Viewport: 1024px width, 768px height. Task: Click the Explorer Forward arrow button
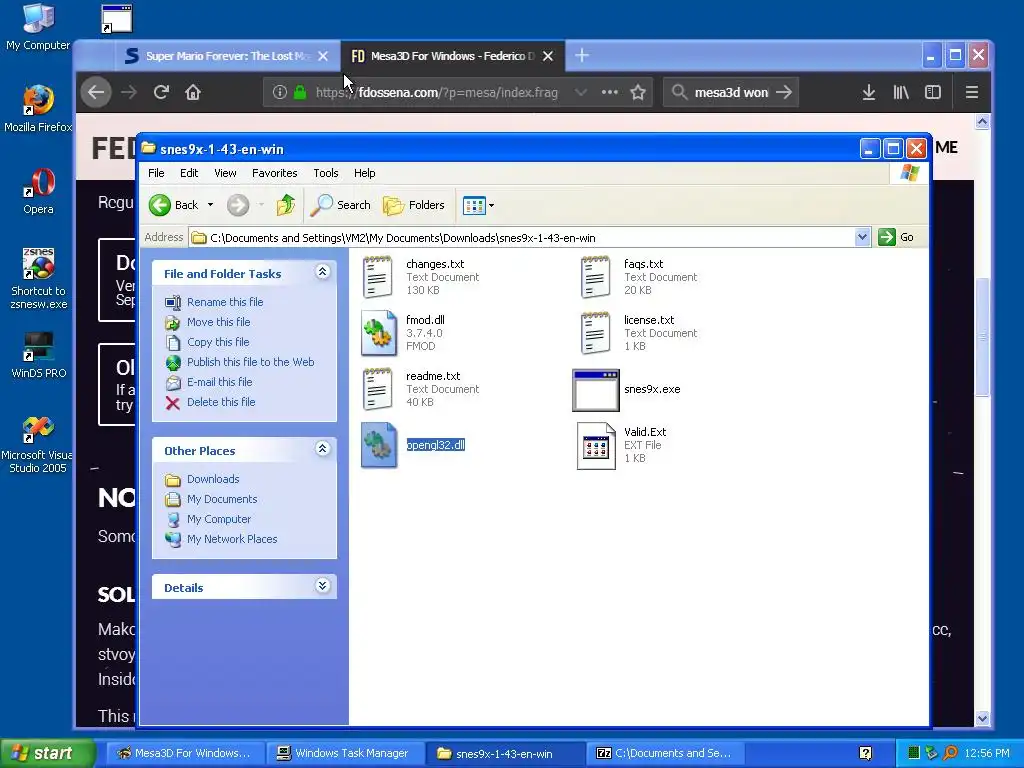coord(238,205)
